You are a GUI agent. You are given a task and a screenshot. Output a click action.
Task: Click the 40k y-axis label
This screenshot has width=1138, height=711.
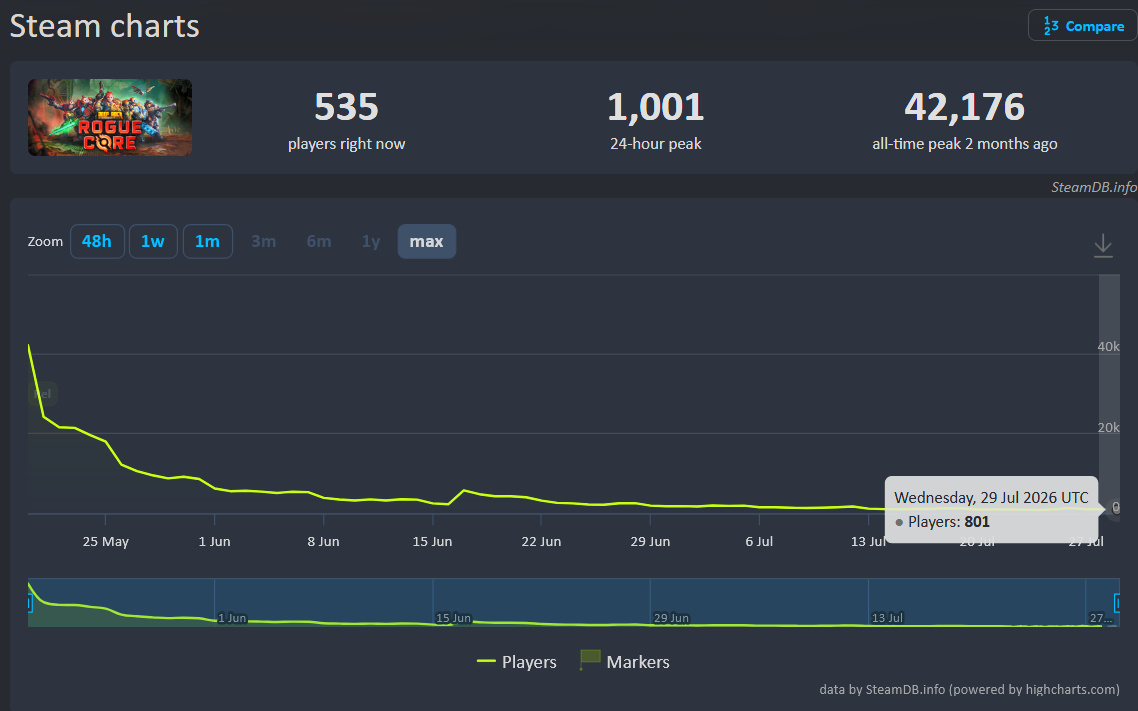pos(1108,347)
